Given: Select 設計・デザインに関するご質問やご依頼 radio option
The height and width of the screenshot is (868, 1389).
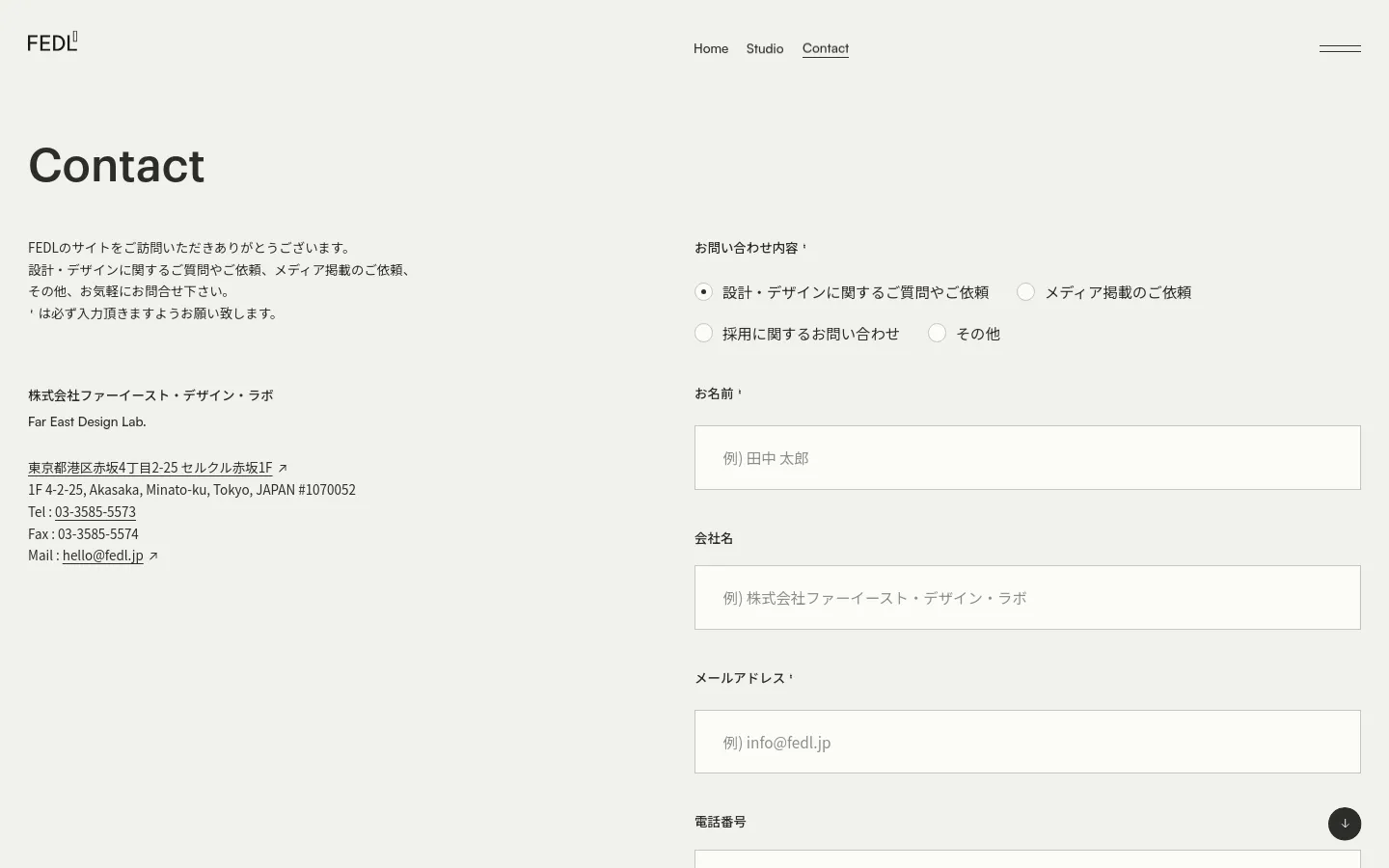Looking at the screenshot, I should coord(704,291).
